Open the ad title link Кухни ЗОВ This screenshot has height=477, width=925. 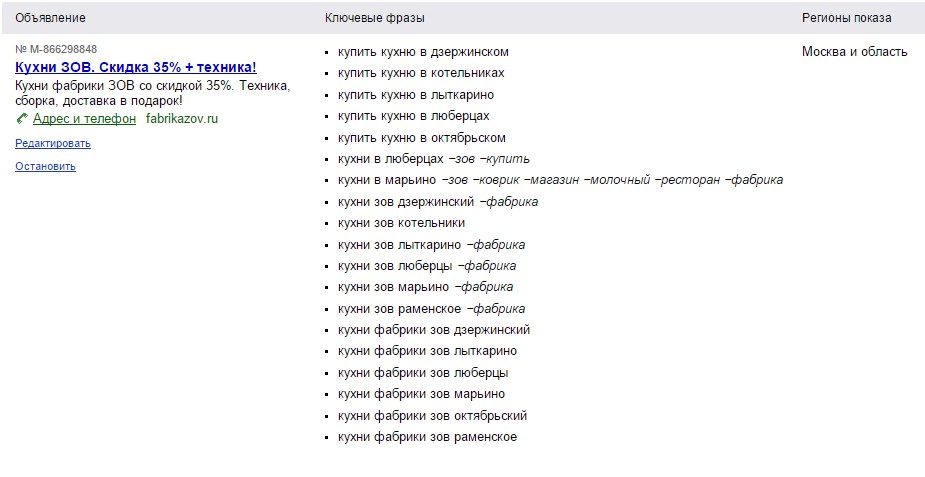coord(136,67)
